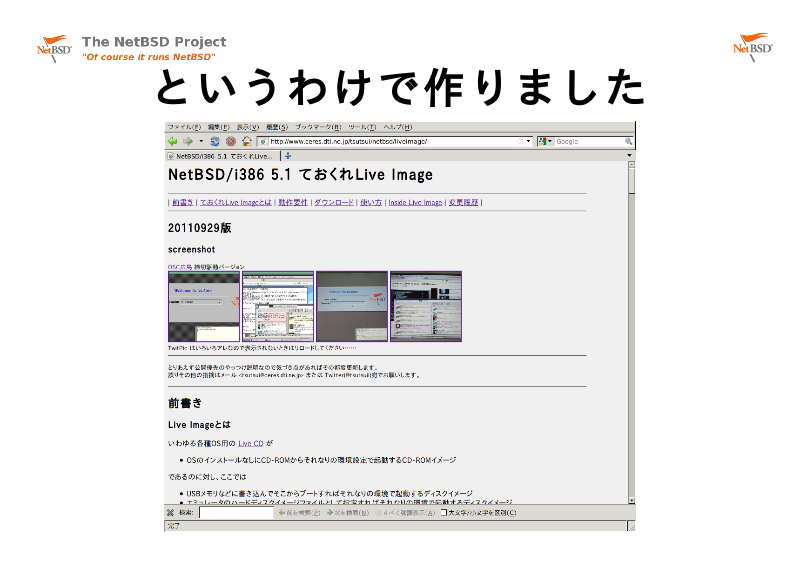Open the list all tabs dropdown arrow
800x565 pixels.
(629, 156)
